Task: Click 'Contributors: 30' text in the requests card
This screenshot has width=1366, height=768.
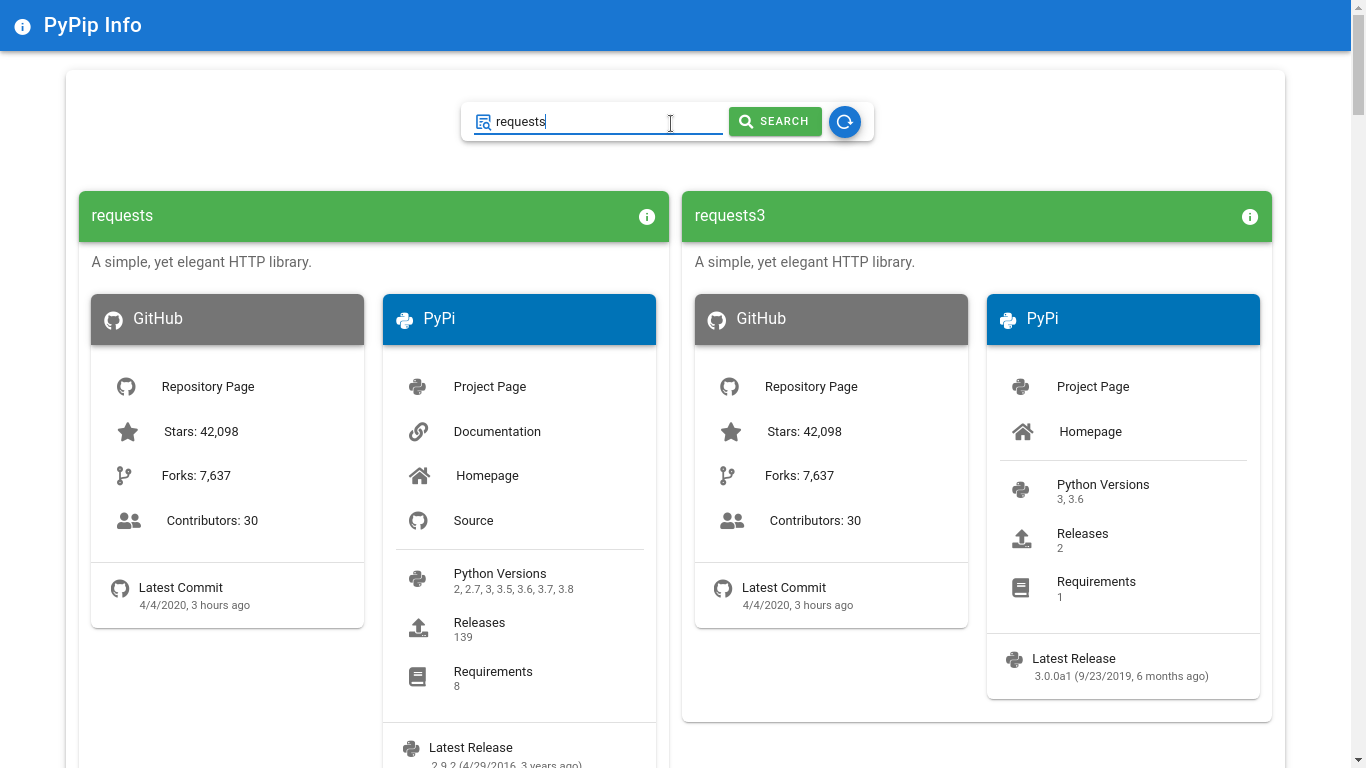Action: coord(212,521)
